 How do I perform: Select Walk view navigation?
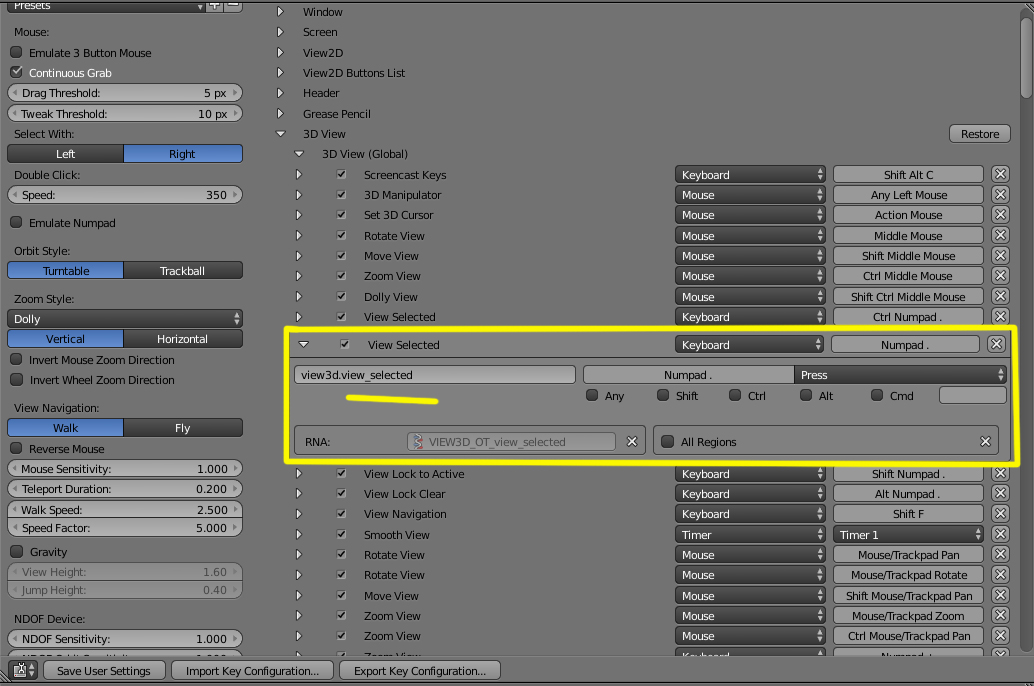[65, 427]
